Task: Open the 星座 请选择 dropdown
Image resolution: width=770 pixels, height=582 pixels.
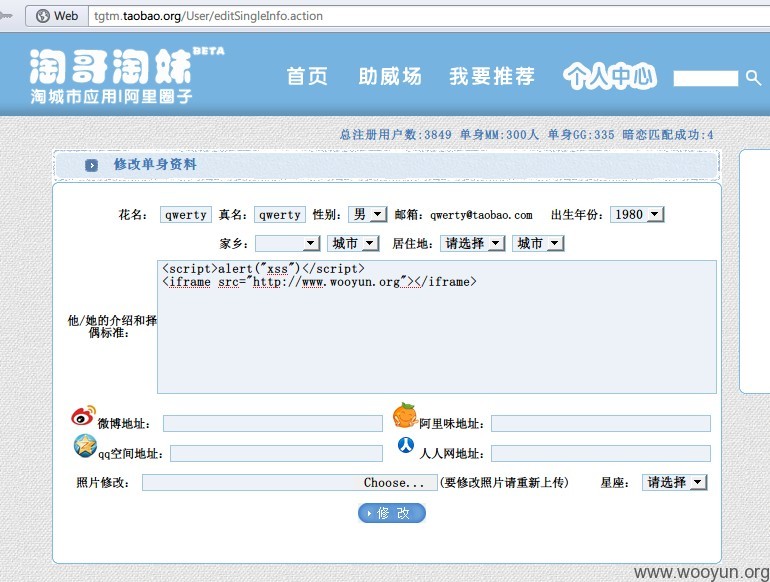Action: point(674,482)
